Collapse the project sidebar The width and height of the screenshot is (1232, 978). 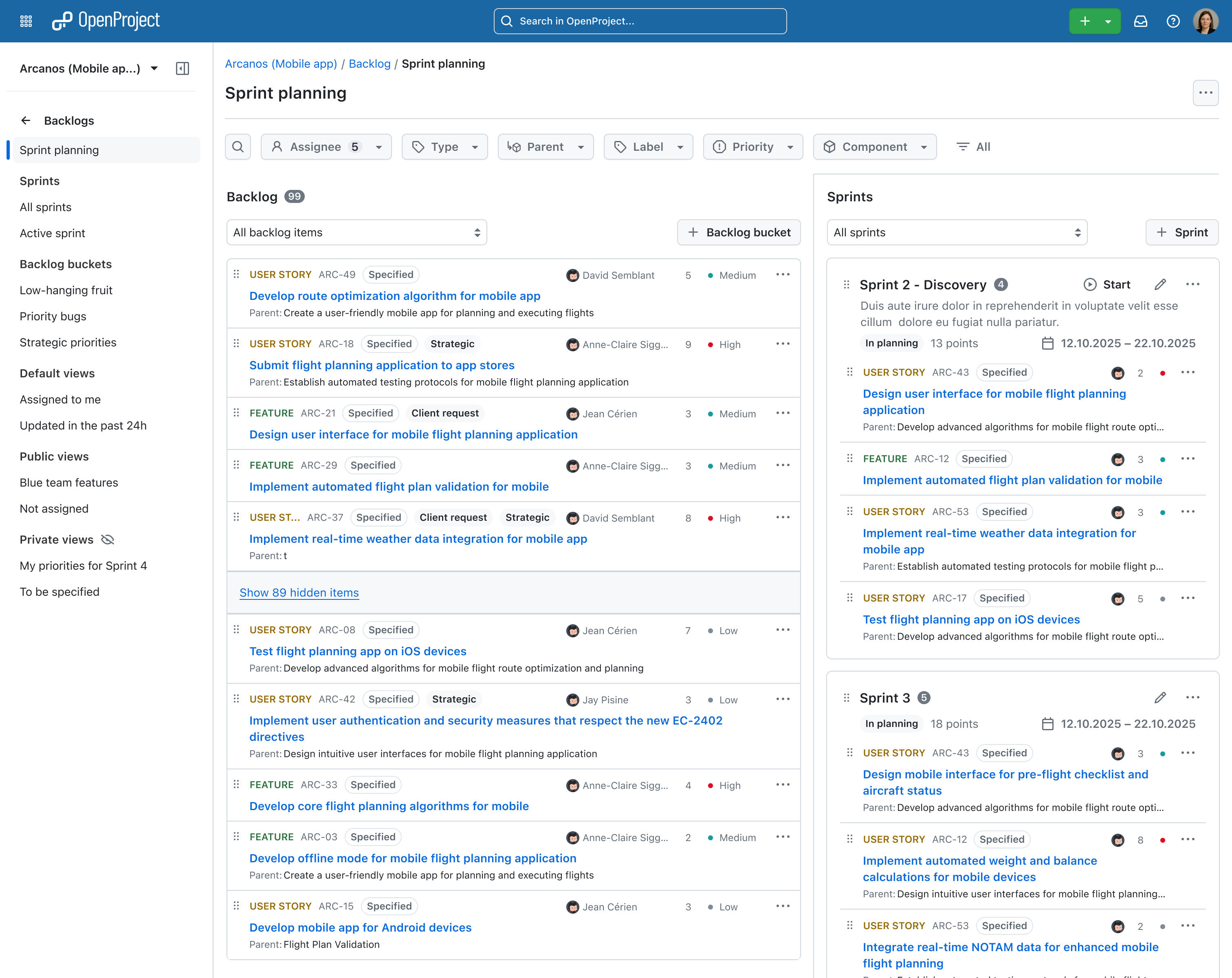pyautogui.click(x=183, y=68)
